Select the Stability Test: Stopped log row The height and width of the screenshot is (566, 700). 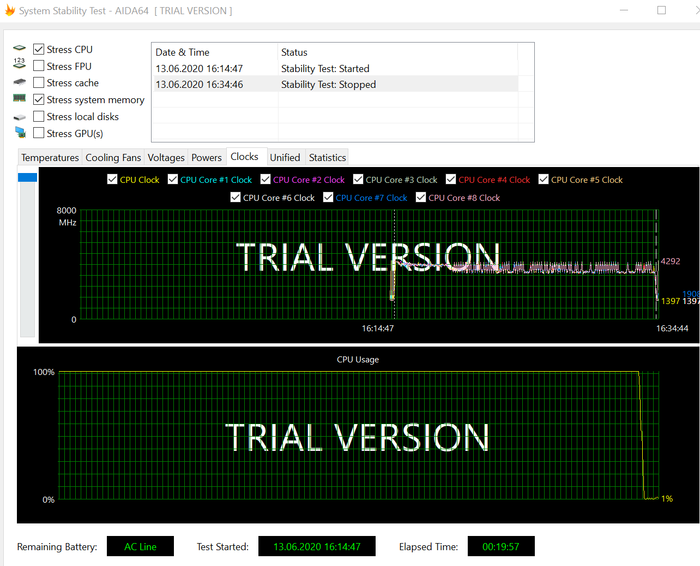336,84
